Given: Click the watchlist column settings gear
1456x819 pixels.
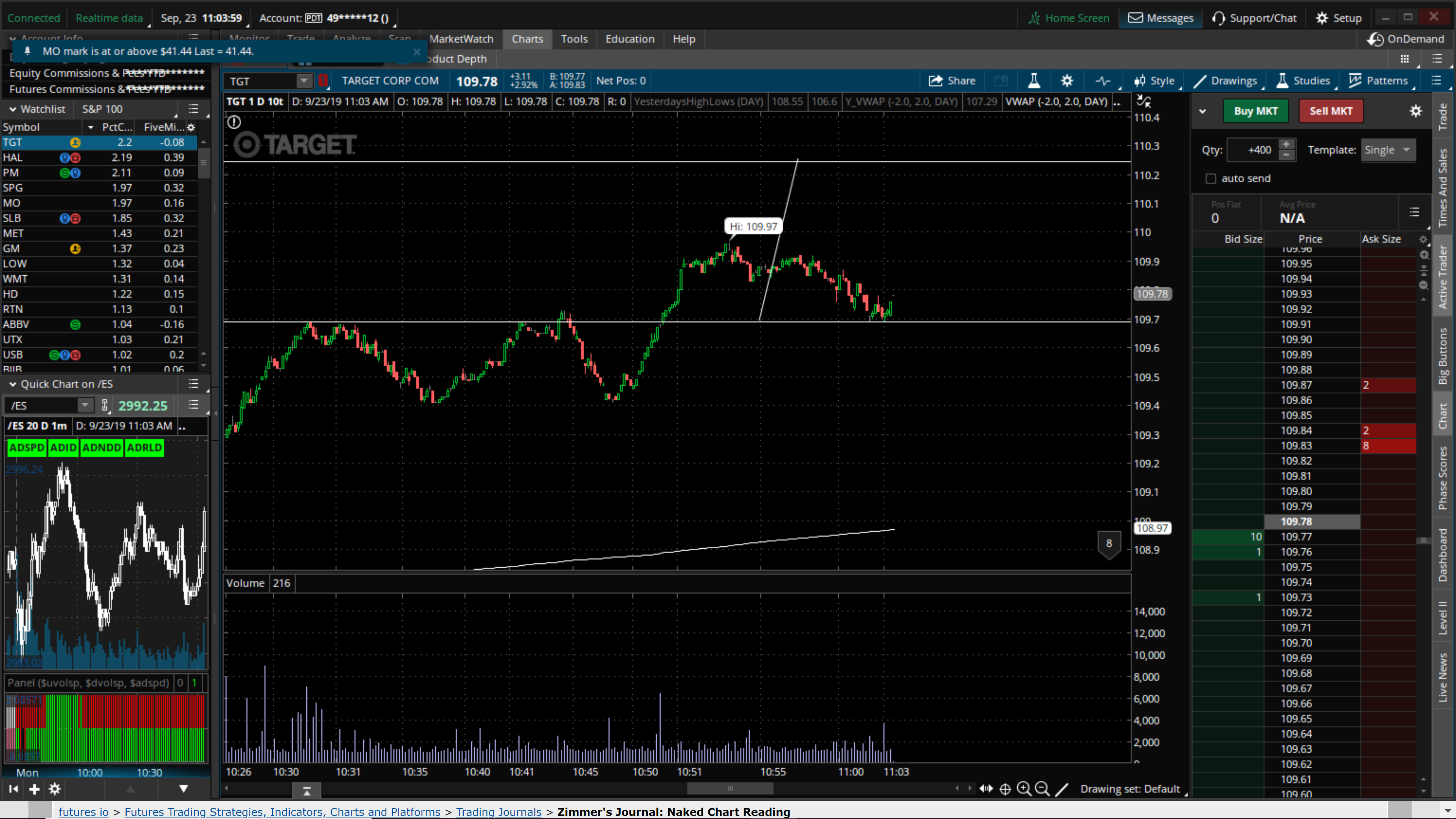Looking at the screenshot, I should pyautogui.click(x=191, y=127).
